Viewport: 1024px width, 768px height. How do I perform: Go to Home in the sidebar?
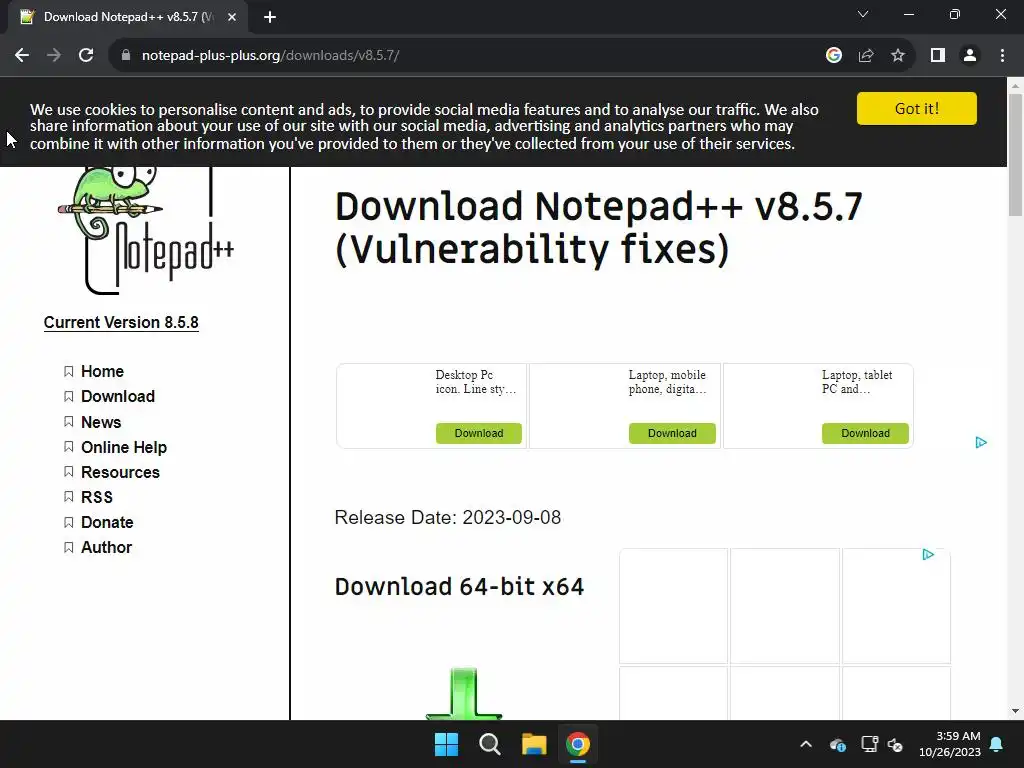point(103,372)
